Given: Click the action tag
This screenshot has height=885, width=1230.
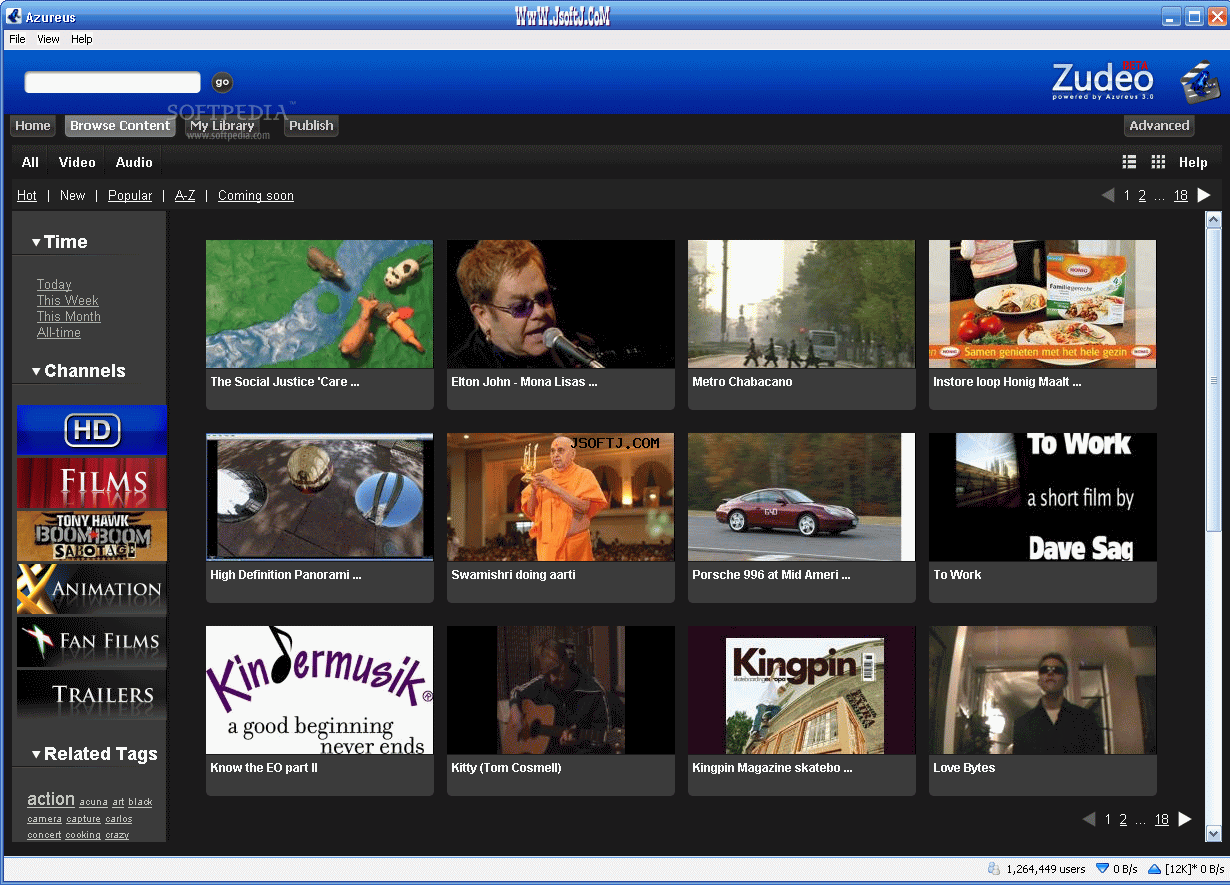Looking at the screenshot, I should 51,799.
